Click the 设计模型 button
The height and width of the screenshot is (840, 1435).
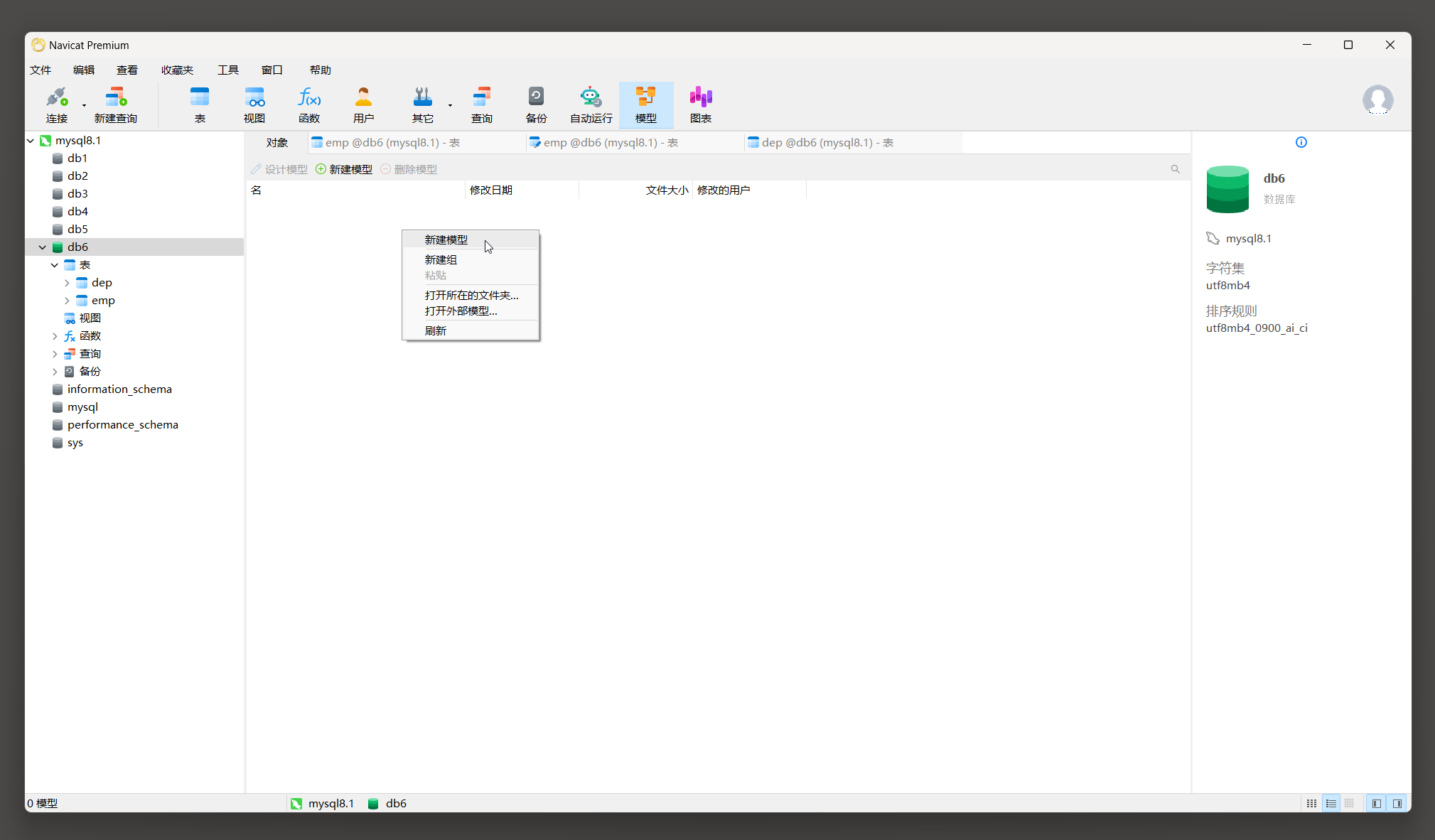(279, 169)
